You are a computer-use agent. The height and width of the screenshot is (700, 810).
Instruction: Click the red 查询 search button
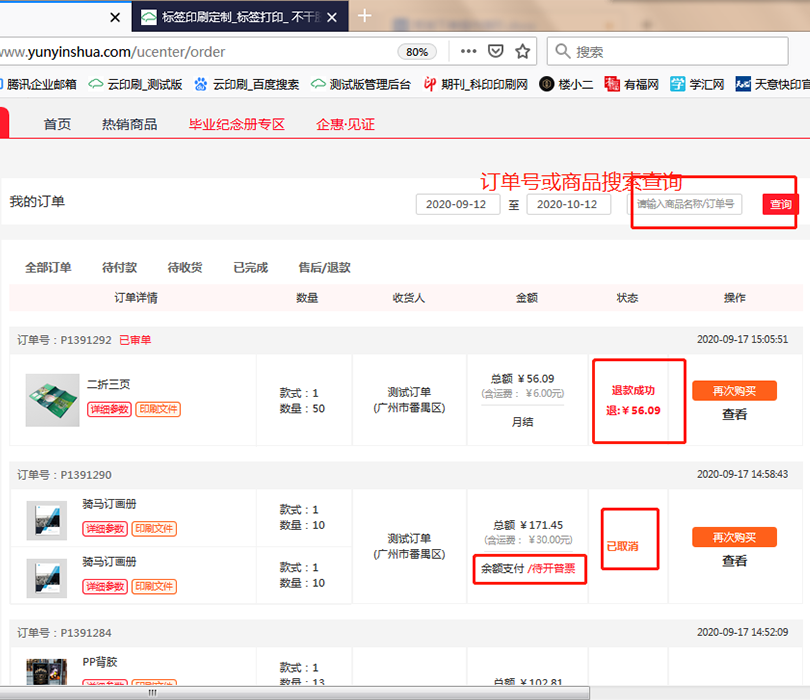[x=780, y=204]
